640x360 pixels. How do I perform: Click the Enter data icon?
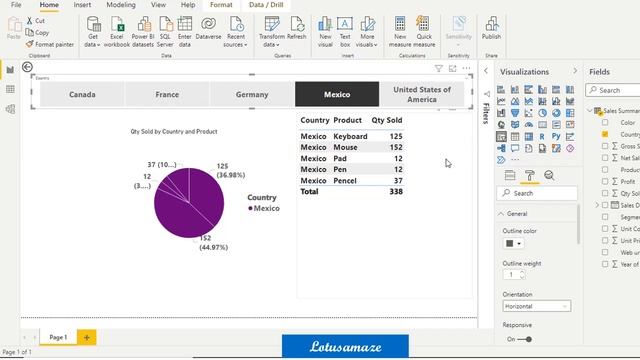[184, 24]
